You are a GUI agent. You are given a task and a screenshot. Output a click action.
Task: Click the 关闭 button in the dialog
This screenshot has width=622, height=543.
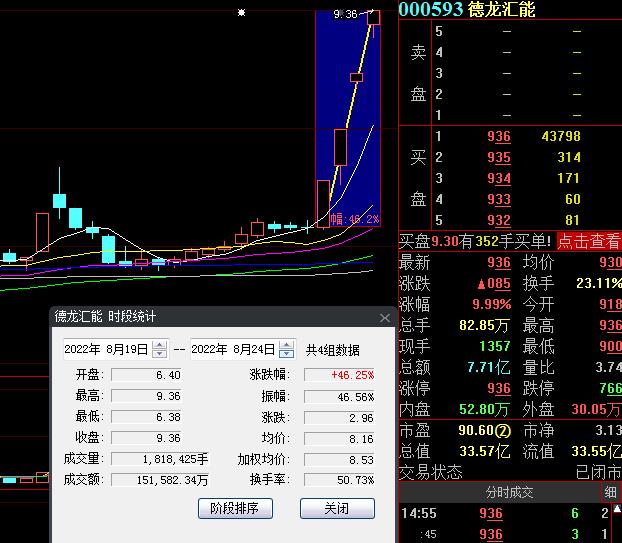pyautogui.click(x=337, y=508)
